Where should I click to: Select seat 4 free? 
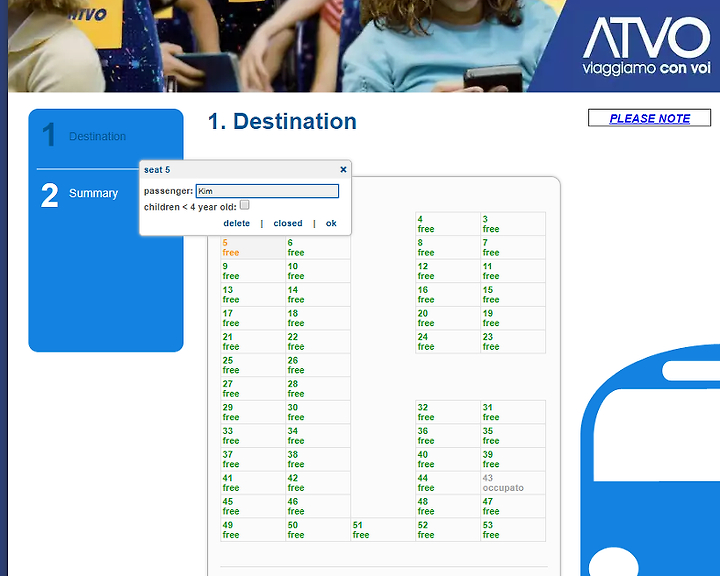pos(448,224)
